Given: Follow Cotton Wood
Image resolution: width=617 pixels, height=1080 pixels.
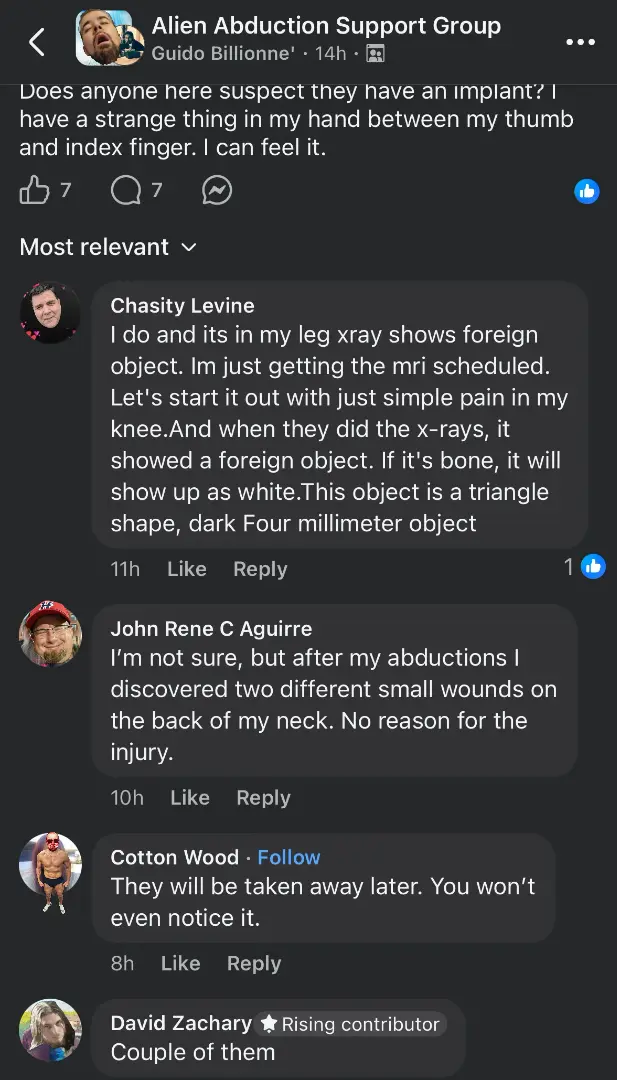Looking at the screenshot, I should tap(289, 857).
